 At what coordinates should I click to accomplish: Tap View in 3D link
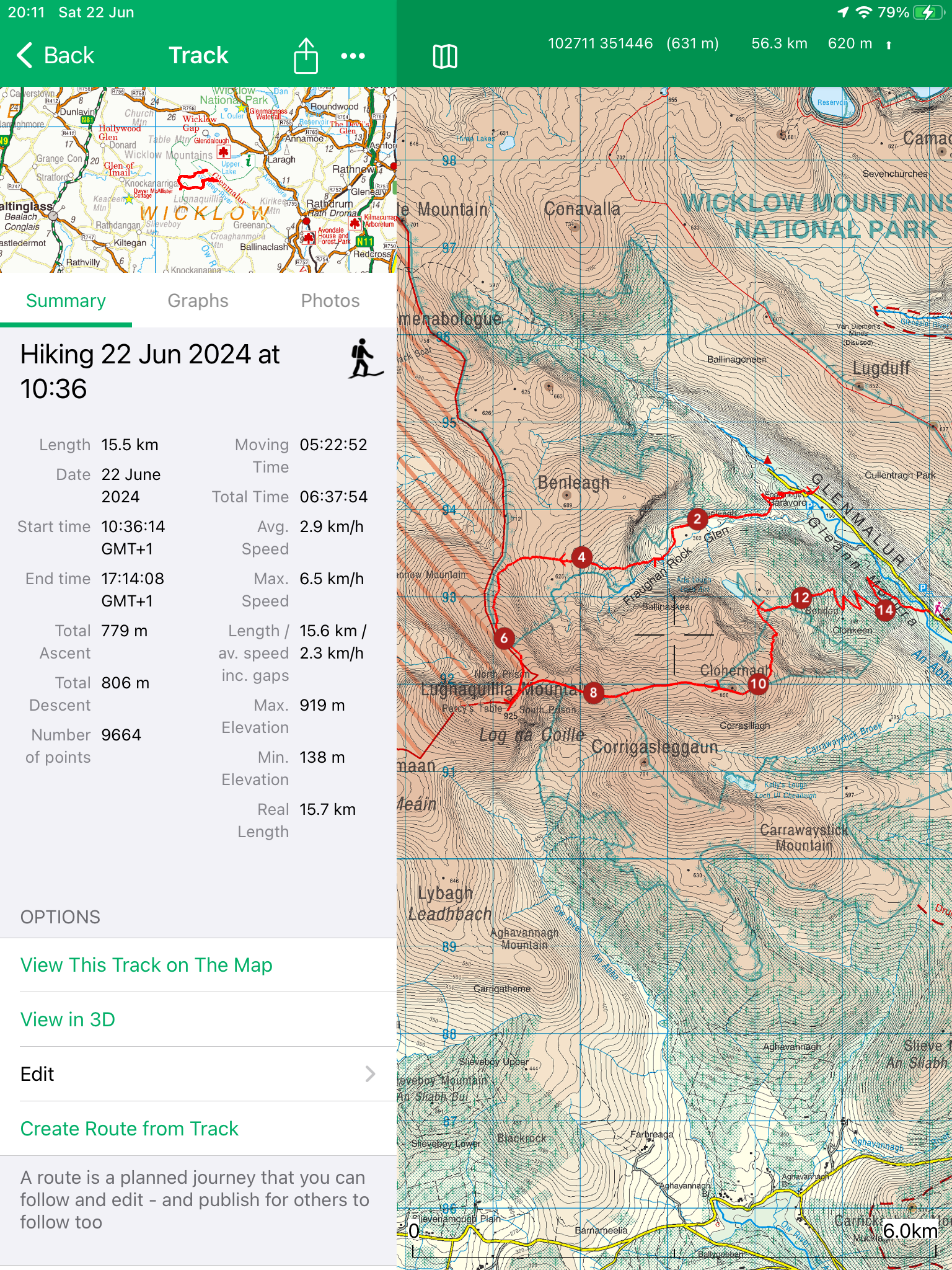[x=68, y=1019]
